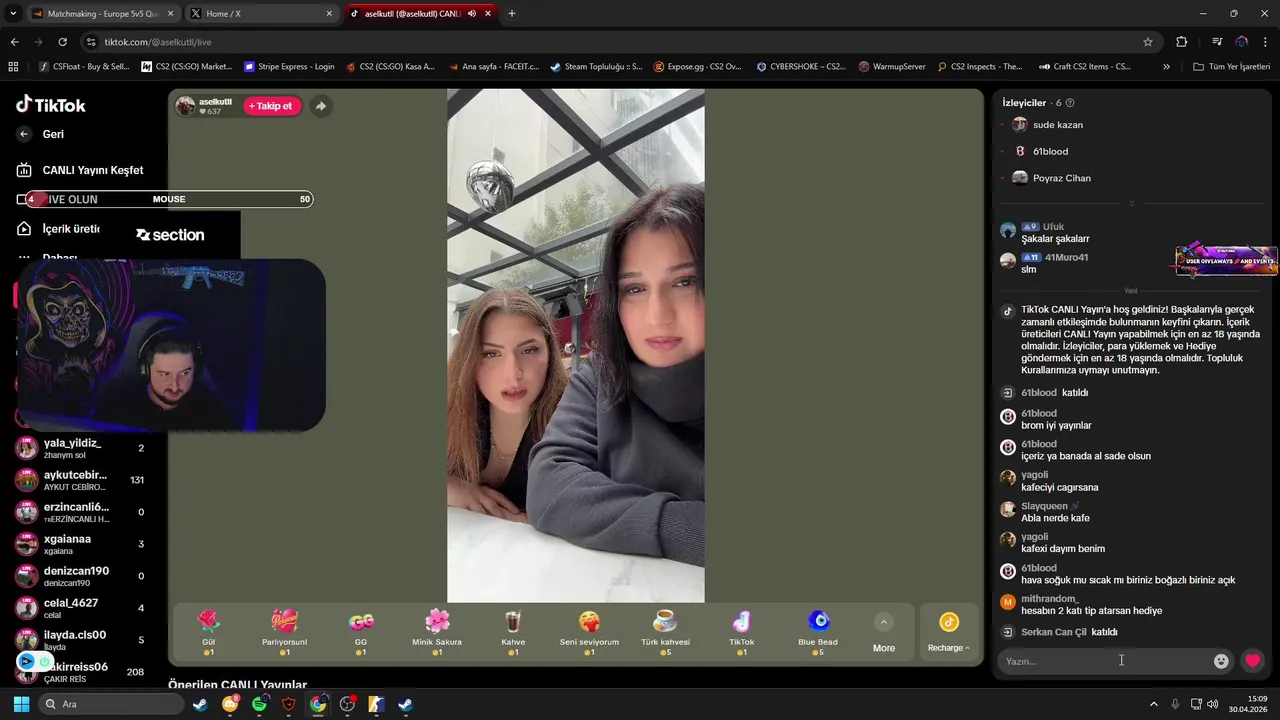The height and width of the screenshot is (720, 1280).
Task: Send the Seni seviyorum gift
Action: coord(589,633)
